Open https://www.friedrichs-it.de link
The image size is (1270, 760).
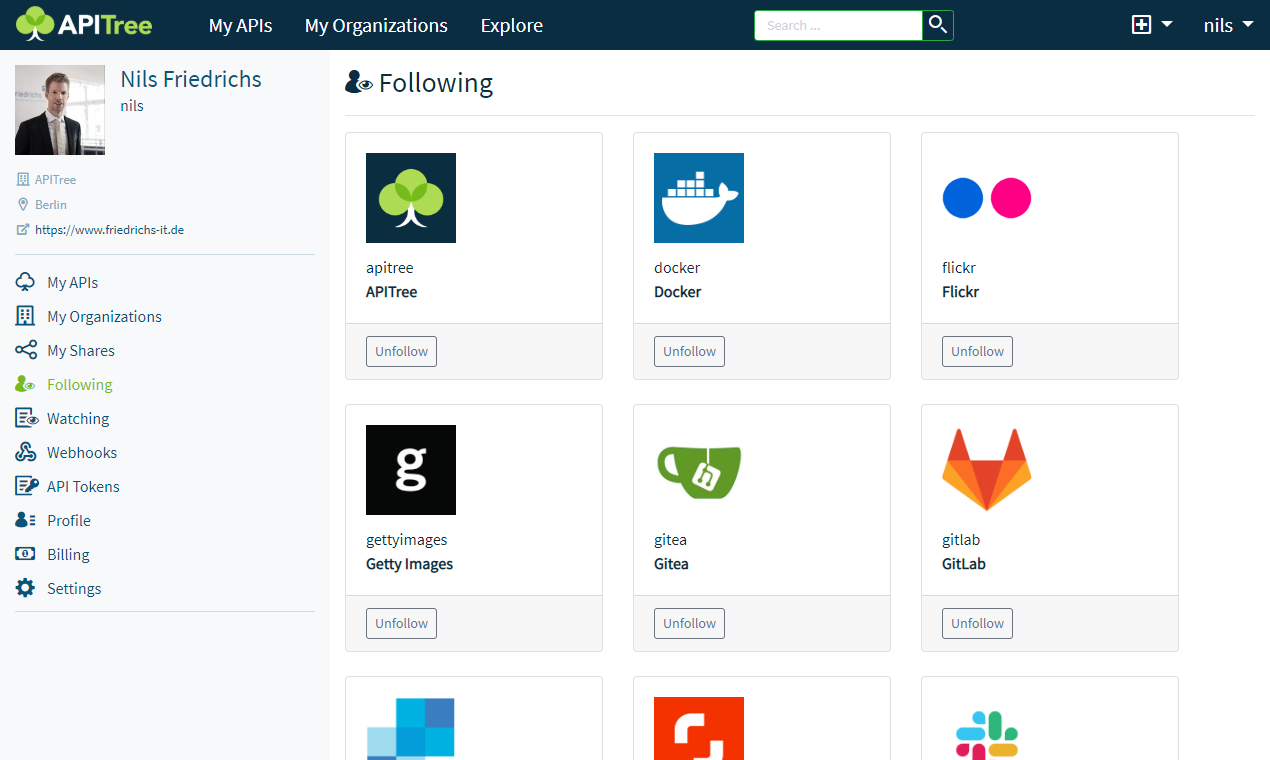click(109, 230)
